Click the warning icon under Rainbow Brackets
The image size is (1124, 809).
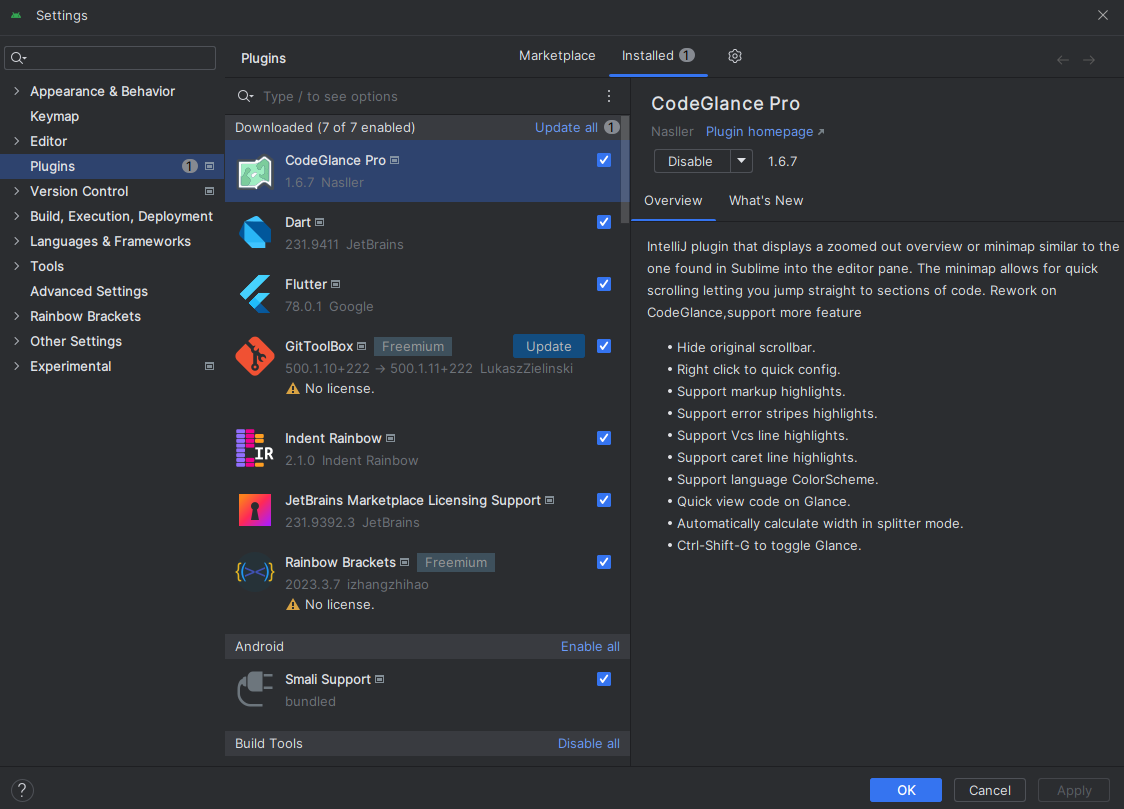tap(292, 605)
